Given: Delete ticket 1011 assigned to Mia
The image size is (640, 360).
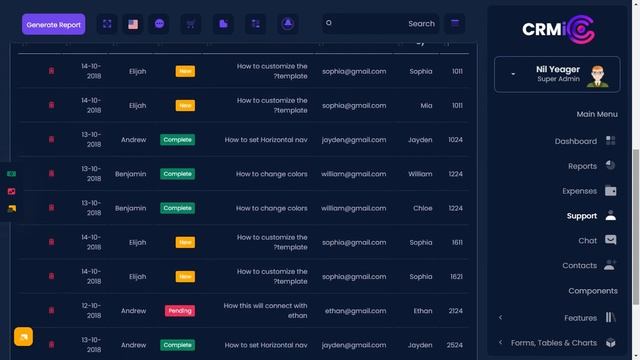Looking at the screenshot, I should pyautogui.click(x=51, y=105).
